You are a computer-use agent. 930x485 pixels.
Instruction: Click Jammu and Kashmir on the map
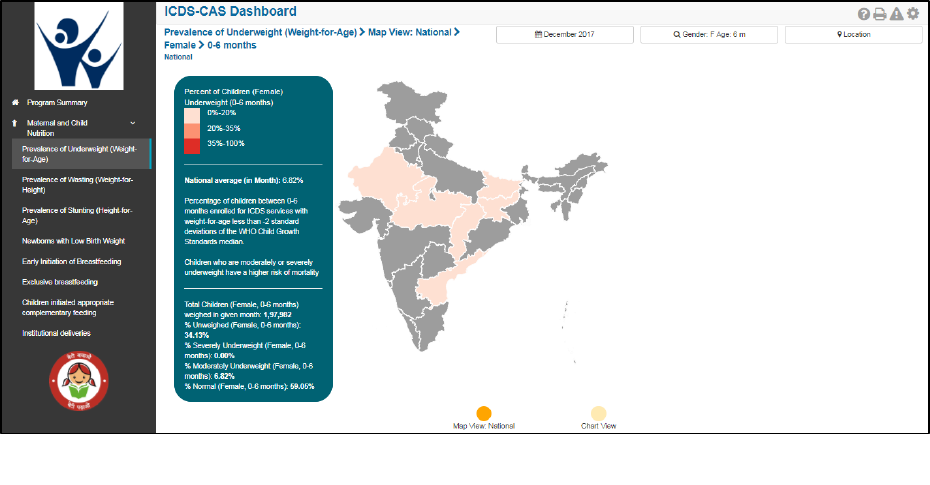coord(414,106)
